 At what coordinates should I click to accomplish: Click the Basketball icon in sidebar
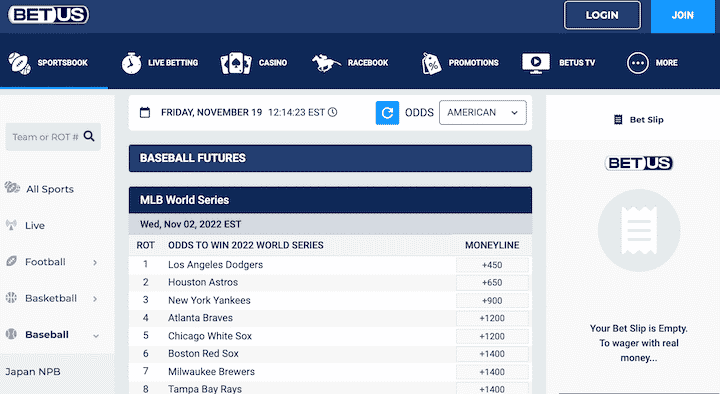(11, 298)
